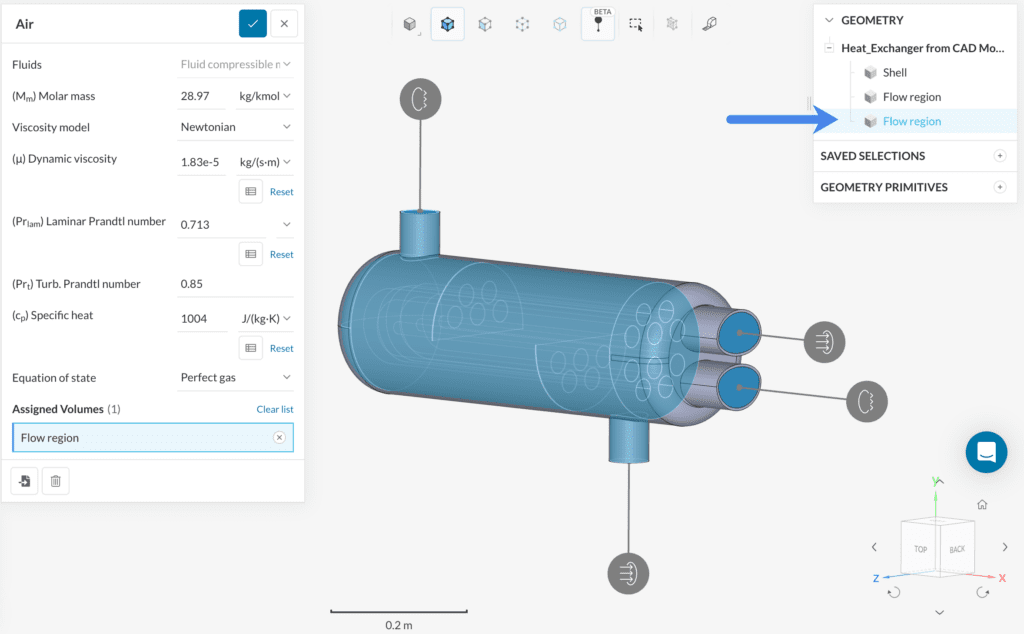Activate the box selection tool
The width and height of the screenshot is (1024, 634).
(635, 23)
